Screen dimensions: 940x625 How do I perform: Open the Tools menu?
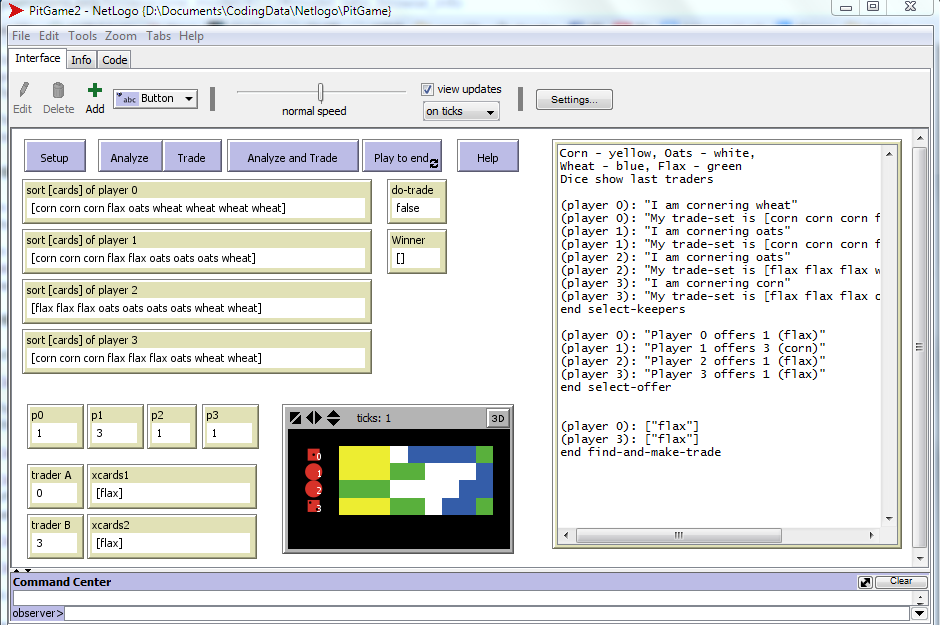click(83, 36)
